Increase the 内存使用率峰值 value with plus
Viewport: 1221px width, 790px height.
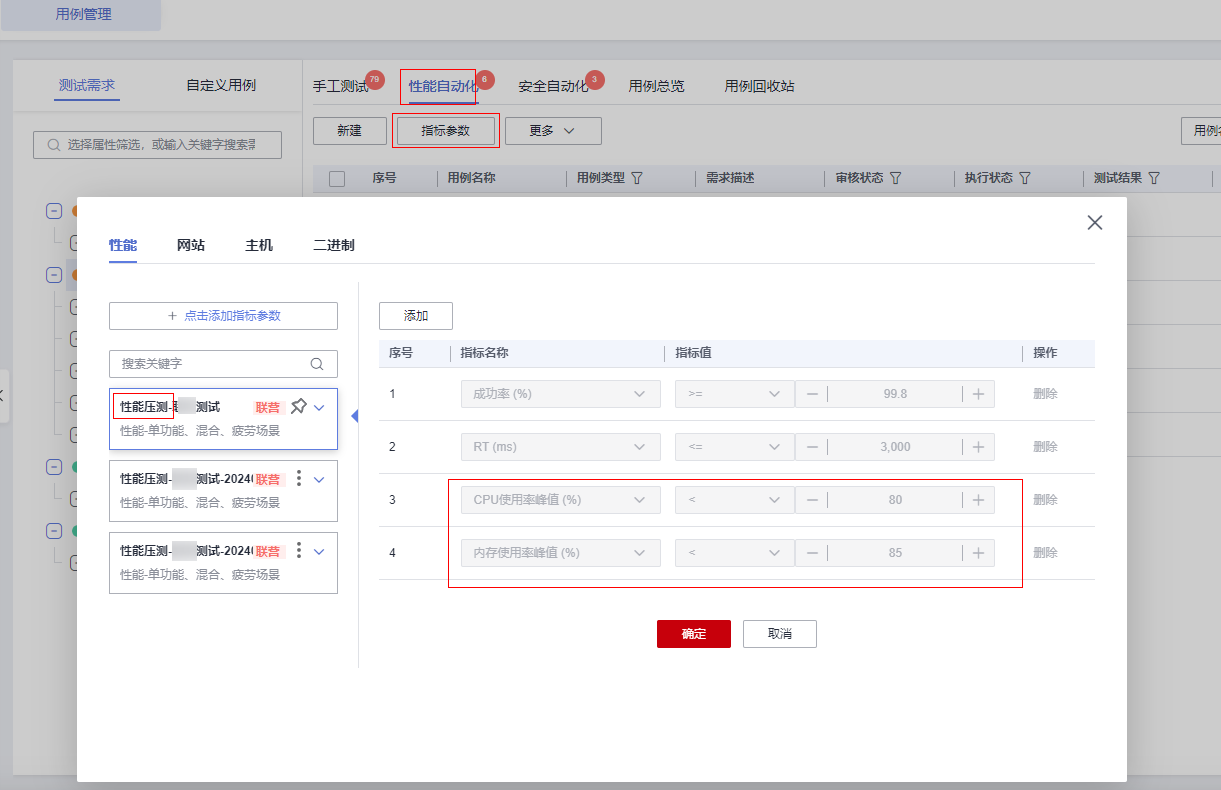click(978, 553)
